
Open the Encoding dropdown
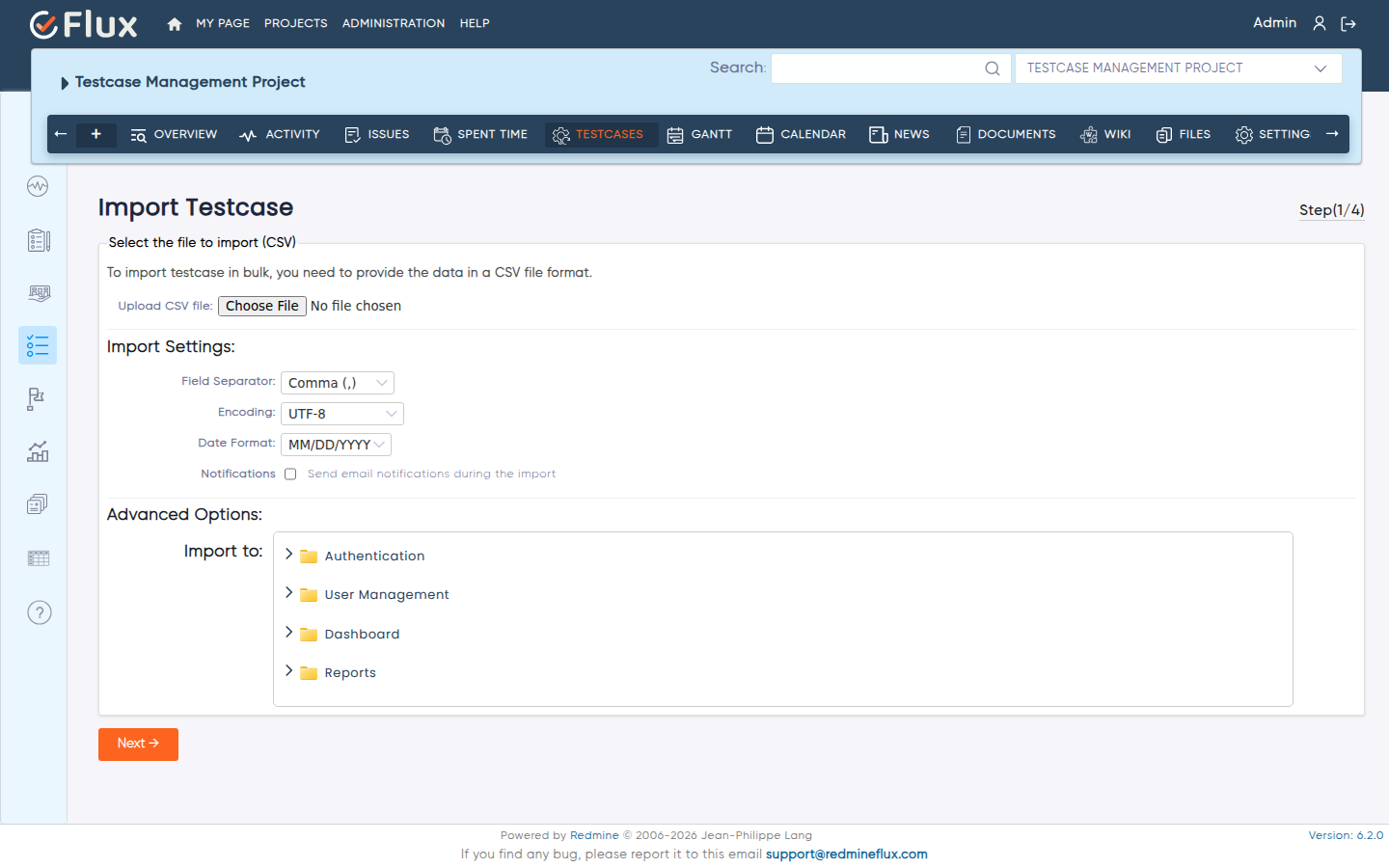341,414
